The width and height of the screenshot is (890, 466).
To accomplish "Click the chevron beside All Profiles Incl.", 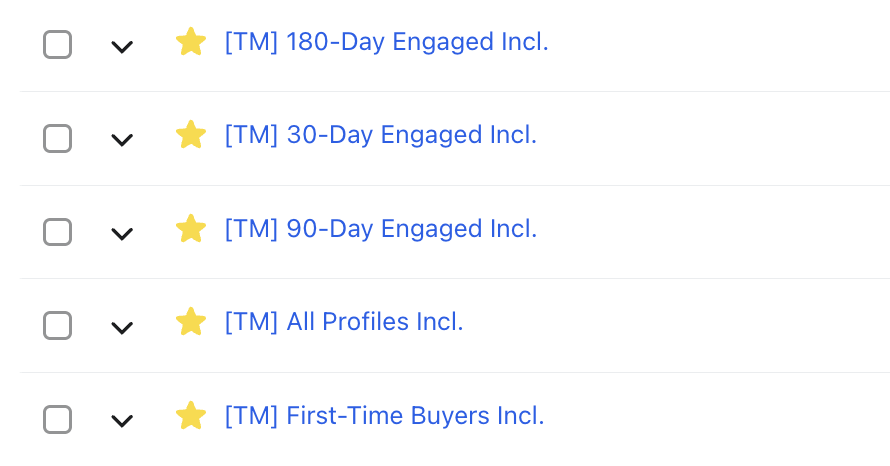I will click(122, 327).
